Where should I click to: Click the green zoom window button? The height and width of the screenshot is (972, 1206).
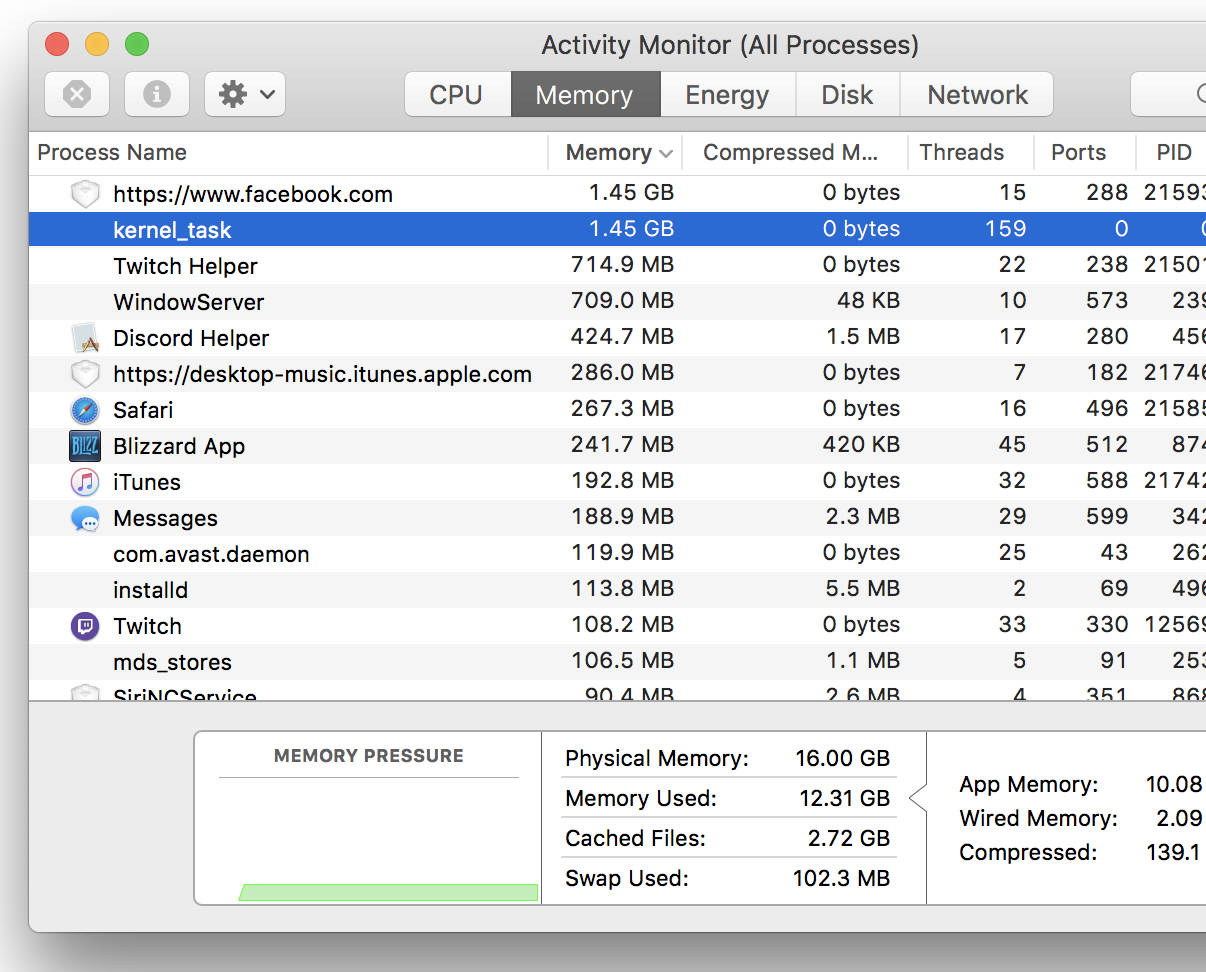tap(137, 45)
